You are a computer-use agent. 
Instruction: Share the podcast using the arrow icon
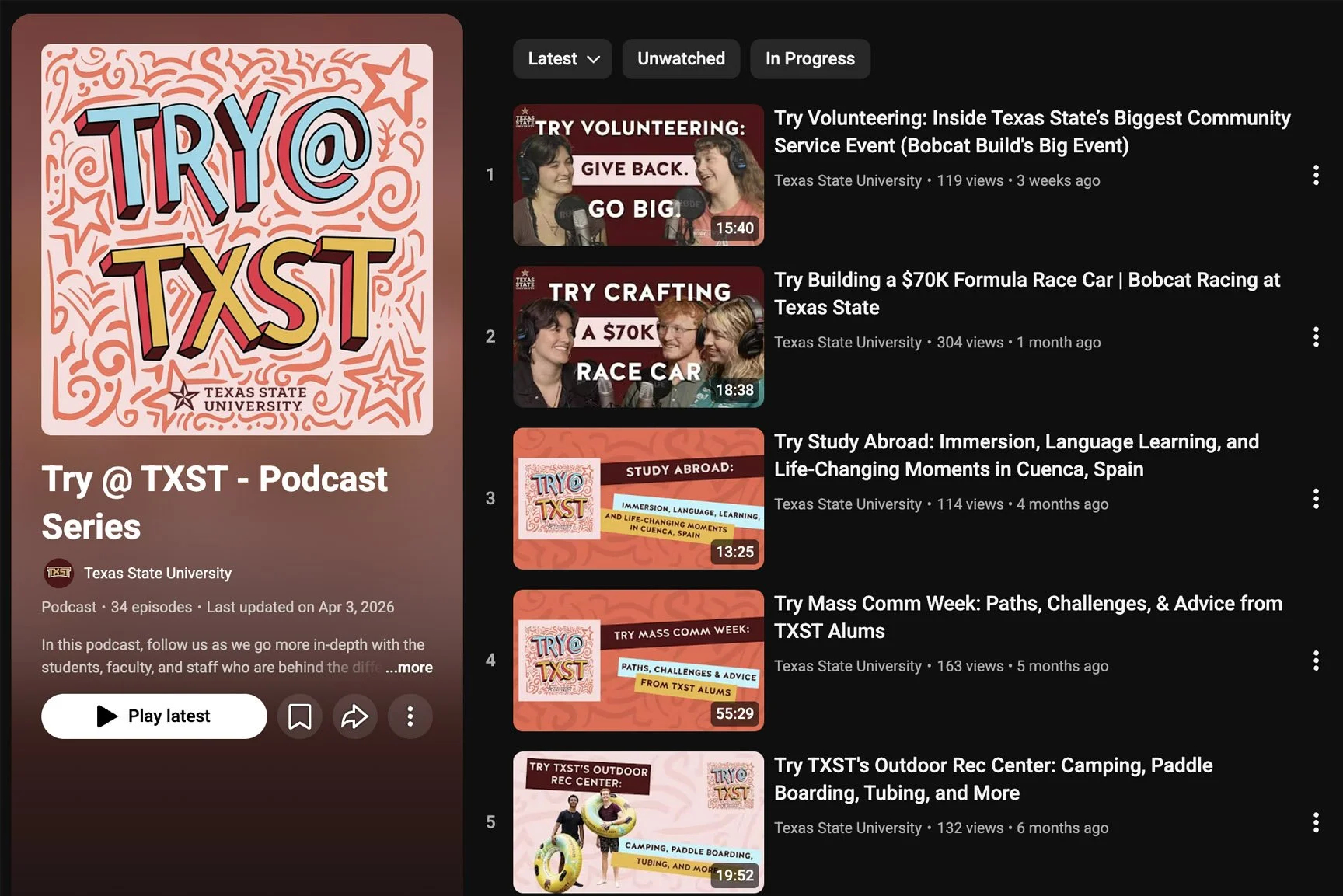click(x=355, y=716)
